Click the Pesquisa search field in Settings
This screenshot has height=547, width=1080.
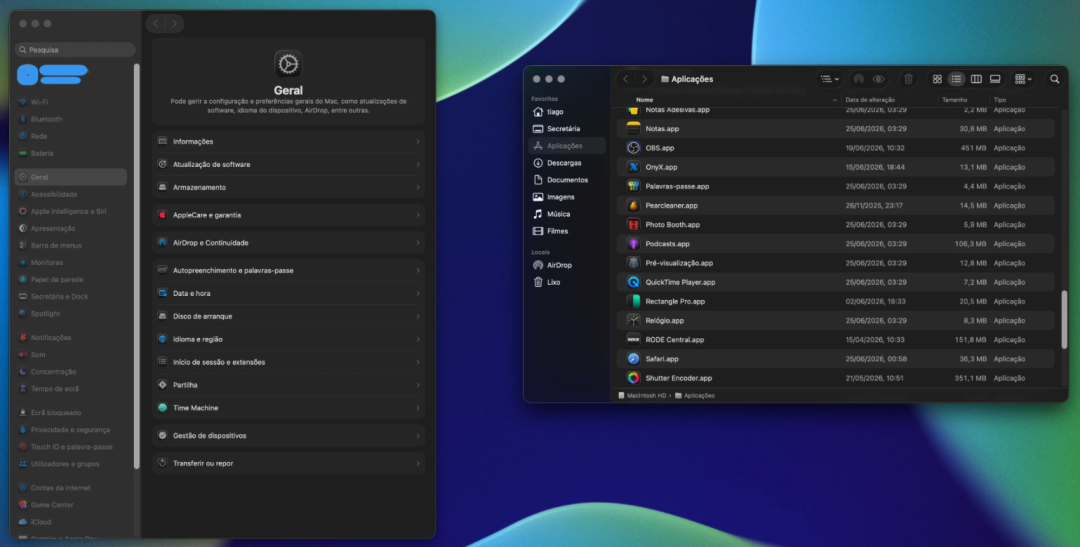point(75,50)
